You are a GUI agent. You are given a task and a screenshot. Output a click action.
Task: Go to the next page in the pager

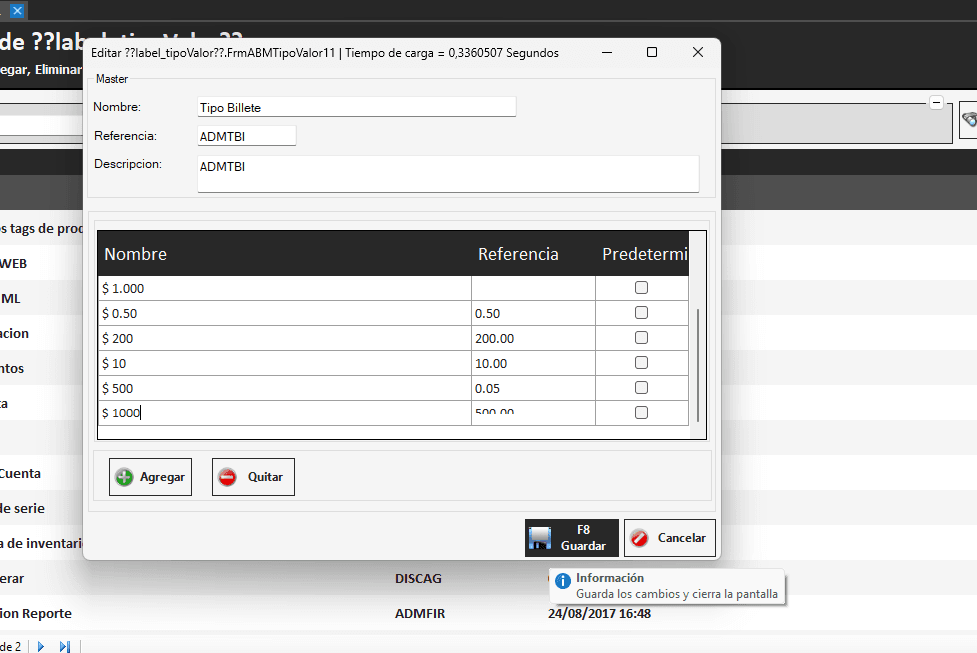pos(41,646)
